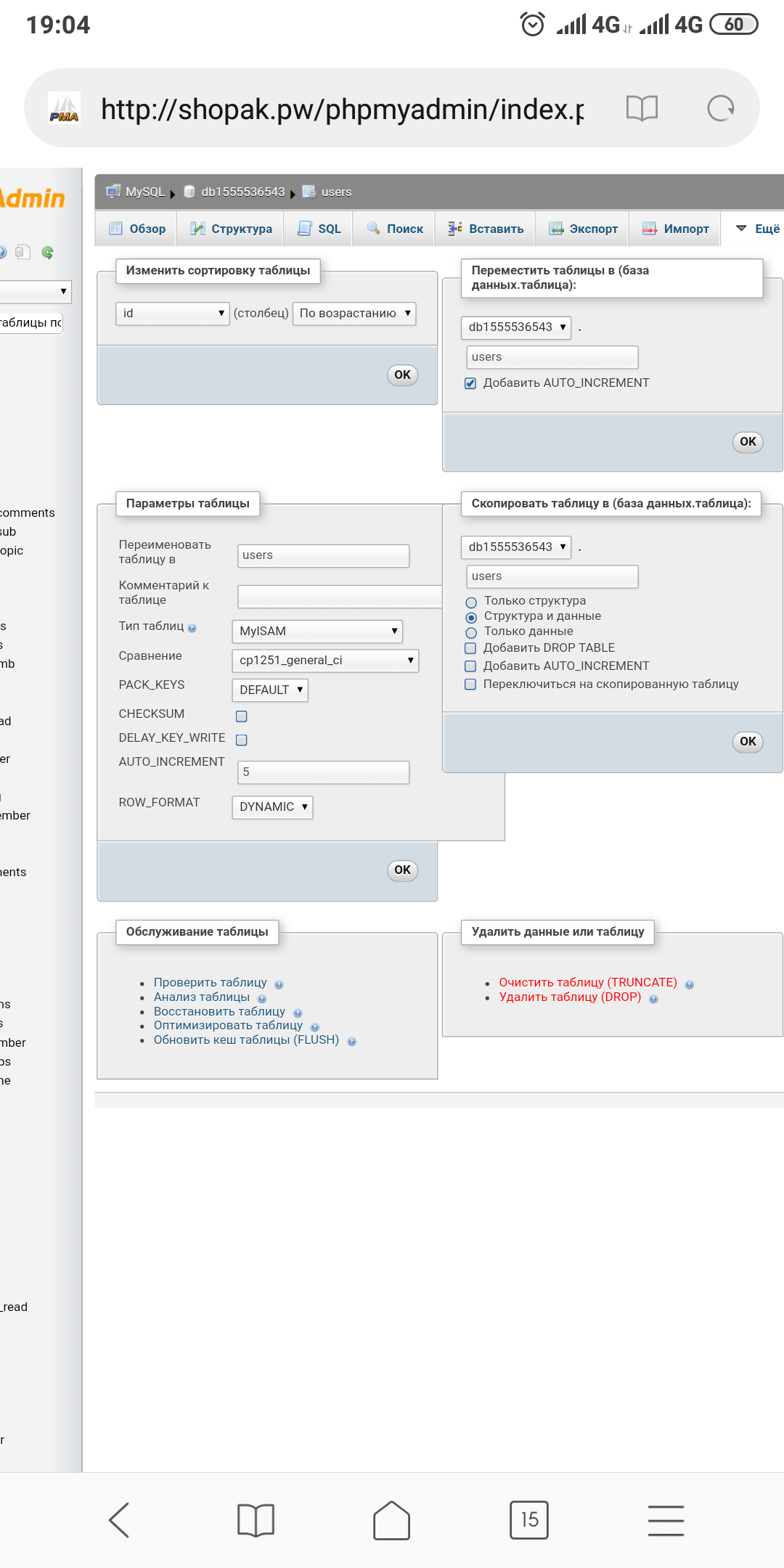Click Оптимизировать таблицу link
Image resolution: width=784 pixels, height=1568 pixels.
[x=228, y=1025]
